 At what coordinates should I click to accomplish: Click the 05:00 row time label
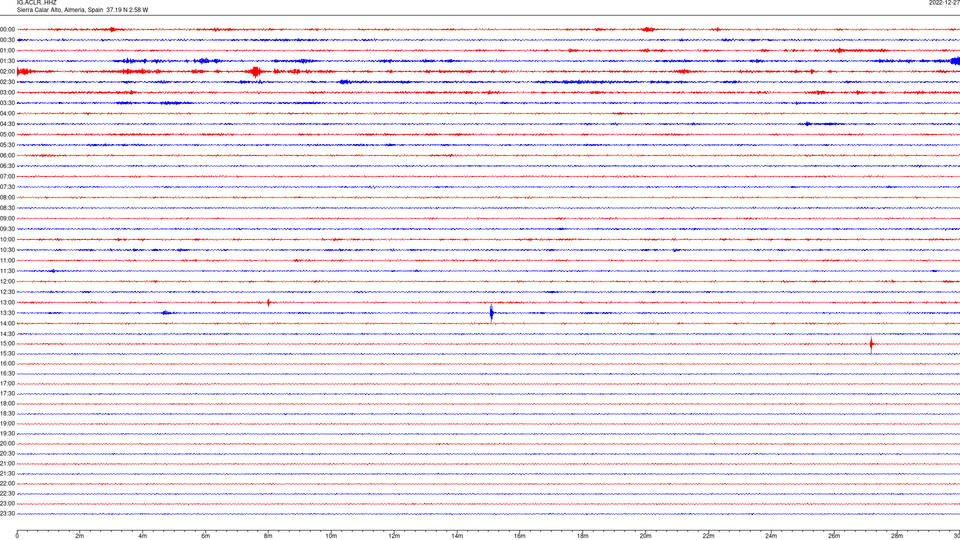(7, 134)
